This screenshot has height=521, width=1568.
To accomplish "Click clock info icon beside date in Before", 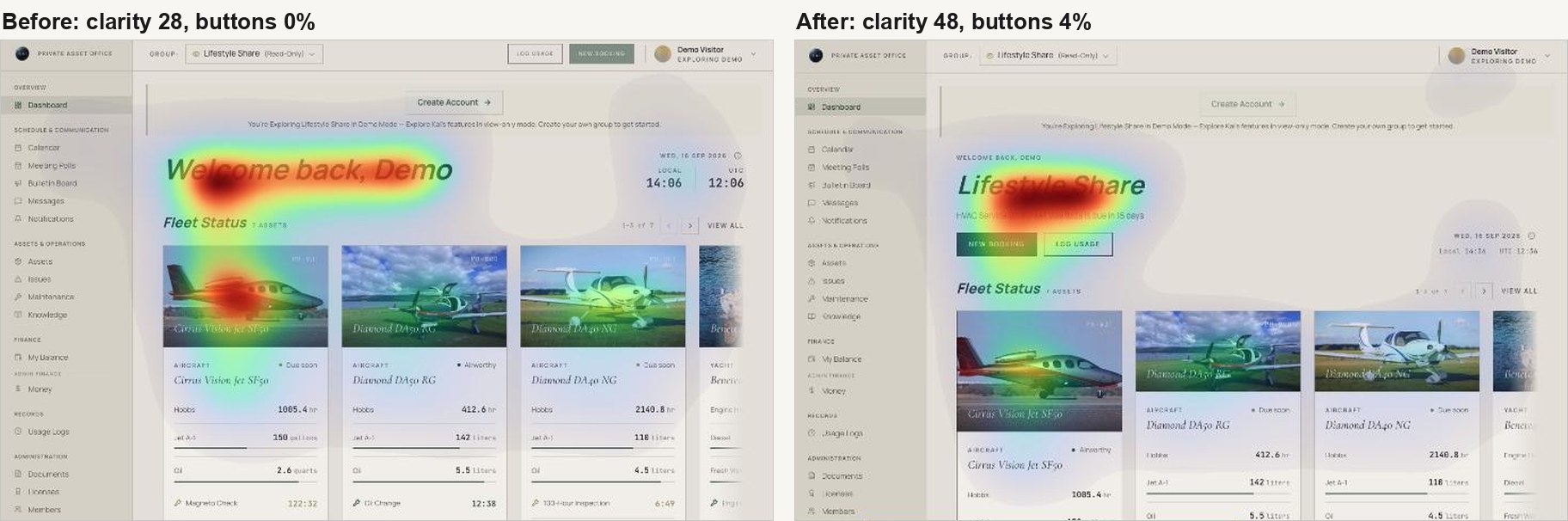I will pyautogui.click(x=738, y=156).
